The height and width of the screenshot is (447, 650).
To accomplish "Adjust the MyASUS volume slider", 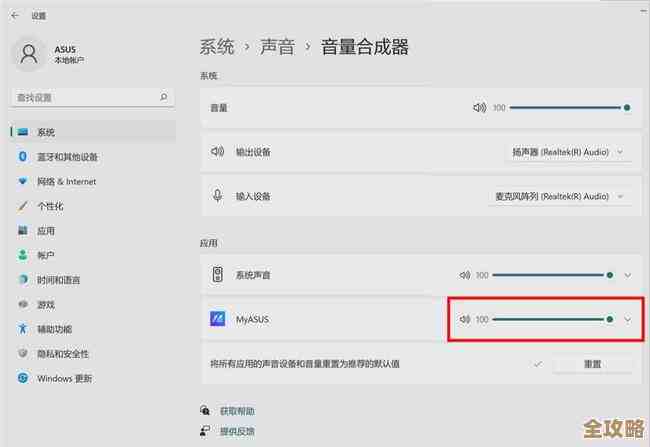I will click(553, 319).
